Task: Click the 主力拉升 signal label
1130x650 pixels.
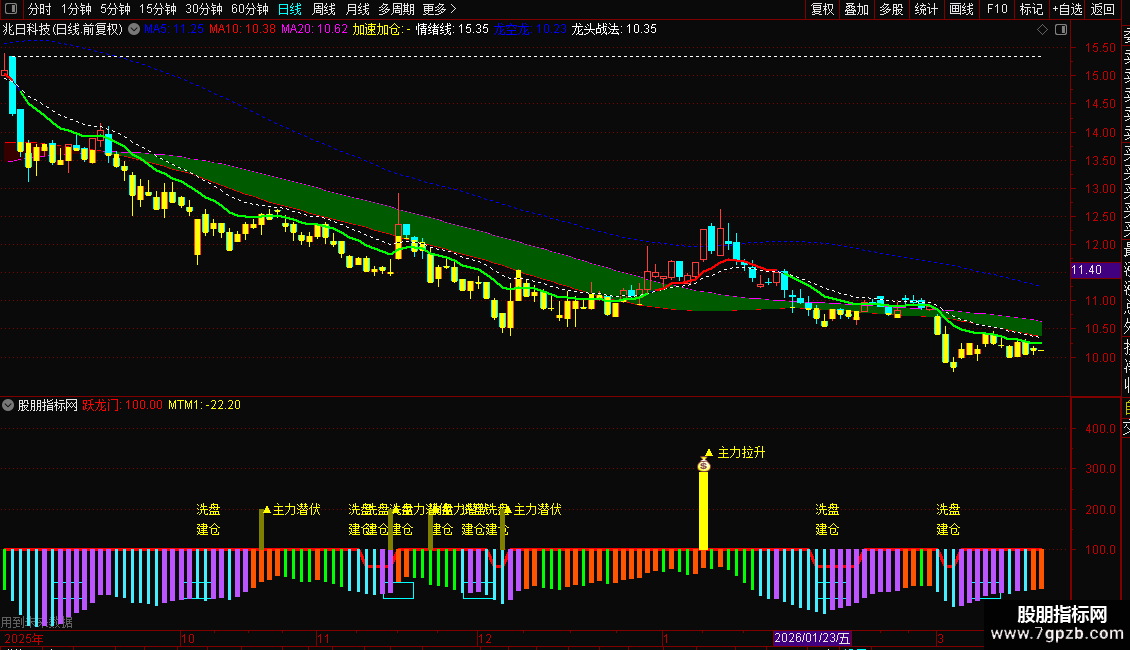Action: tap(741, 453)
